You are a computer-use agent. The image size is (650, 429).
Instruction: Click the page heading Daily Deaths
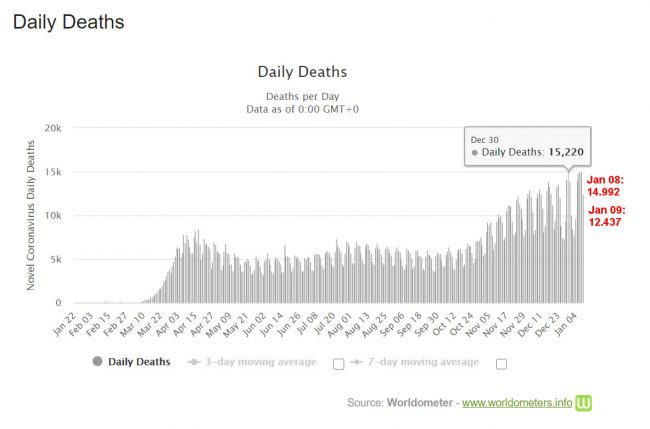[x=69, y=21]
